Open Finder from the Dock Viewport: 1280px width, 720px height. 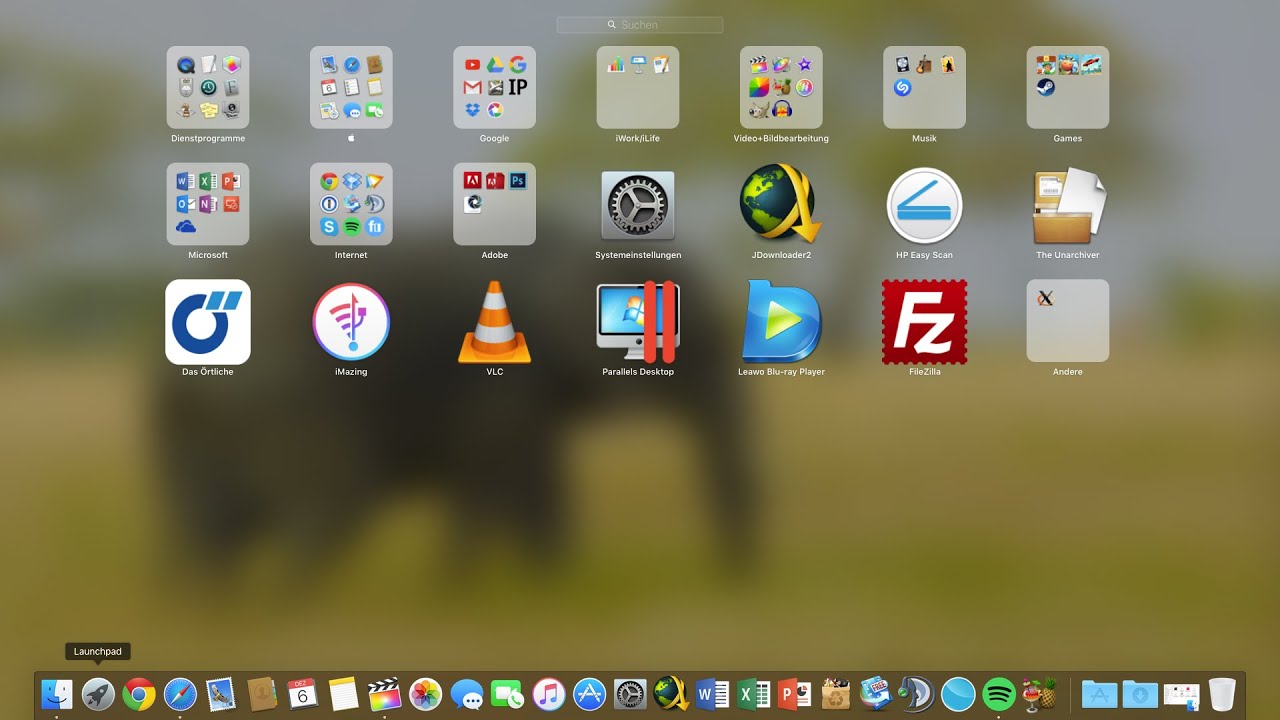coord(57,694)
